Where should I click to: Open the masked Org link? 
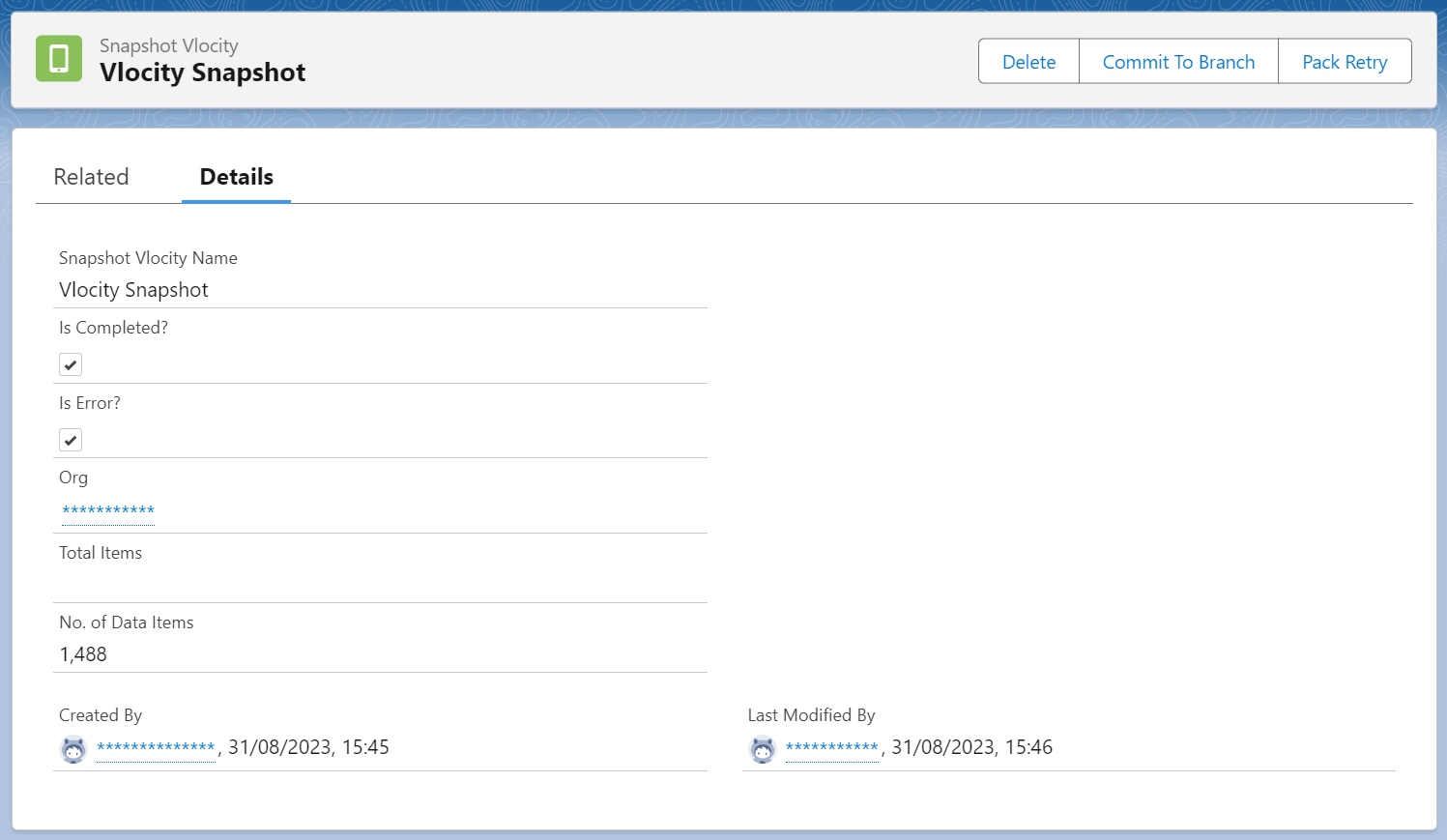[108, 510]
